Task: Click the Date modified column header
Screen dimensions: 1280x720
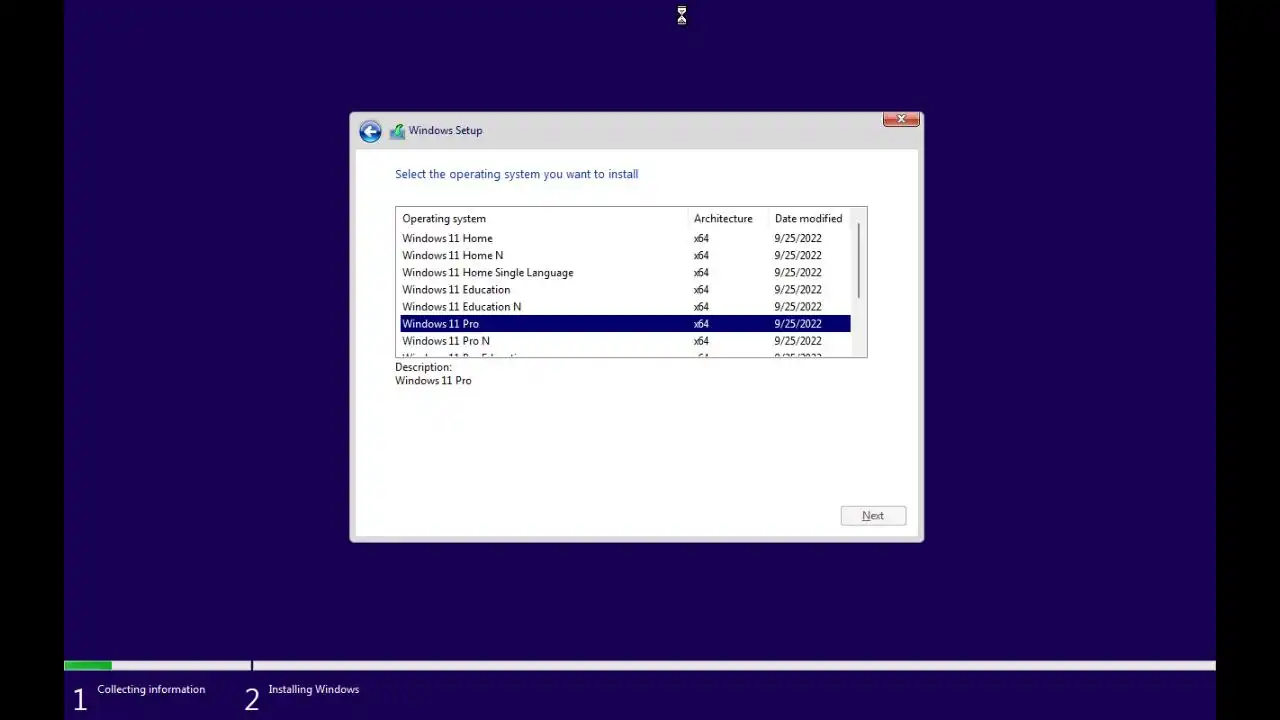Action: click(x=808, y=218)
